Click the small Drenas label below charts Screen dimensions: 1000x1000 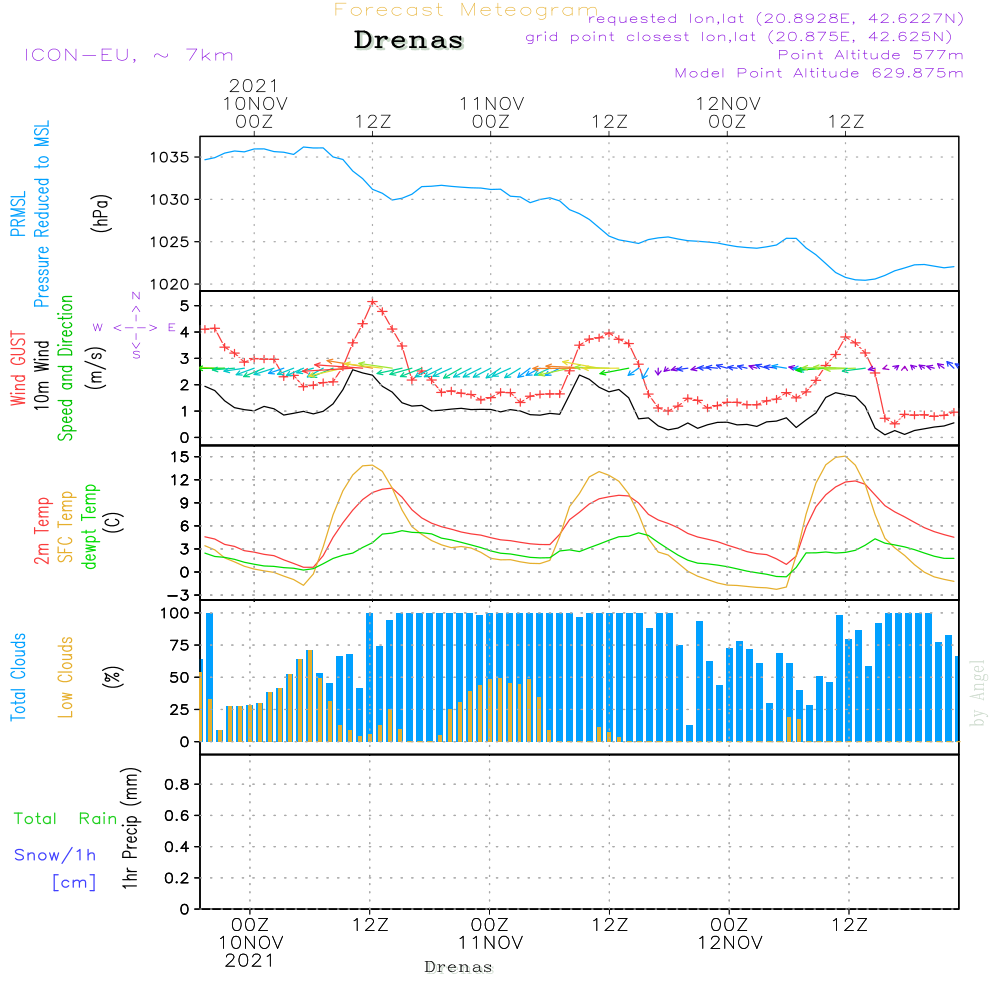[458, 967]
